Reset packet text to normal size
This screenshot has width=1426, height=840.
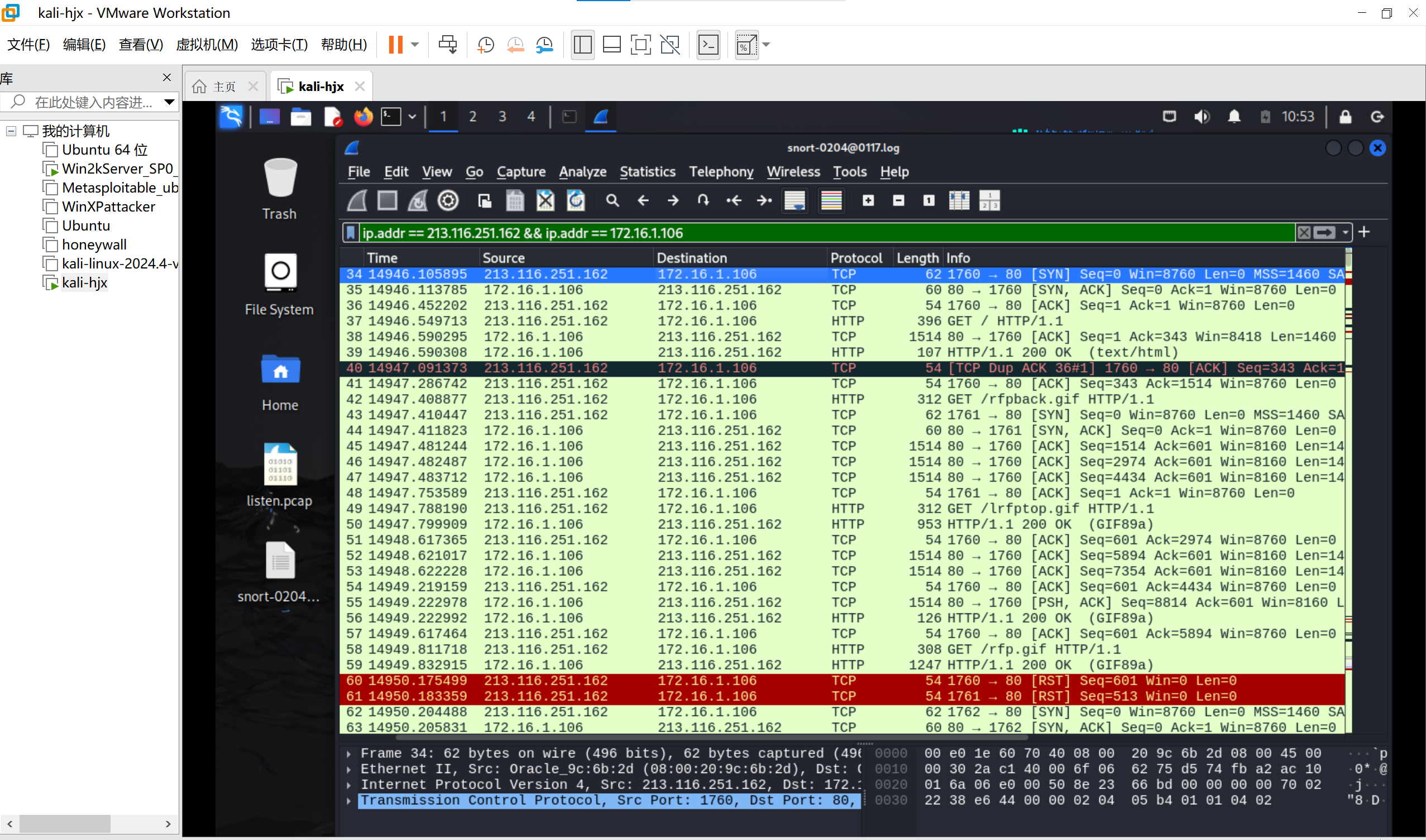click(x=929, y=200)
